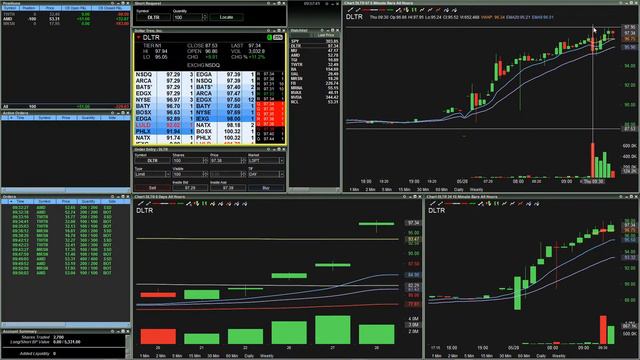Click the last indicator icon in 5 Days chart toolbar
Image resolution: width=640 pixels, height=360 pixels.
click(x=244, y=203)
